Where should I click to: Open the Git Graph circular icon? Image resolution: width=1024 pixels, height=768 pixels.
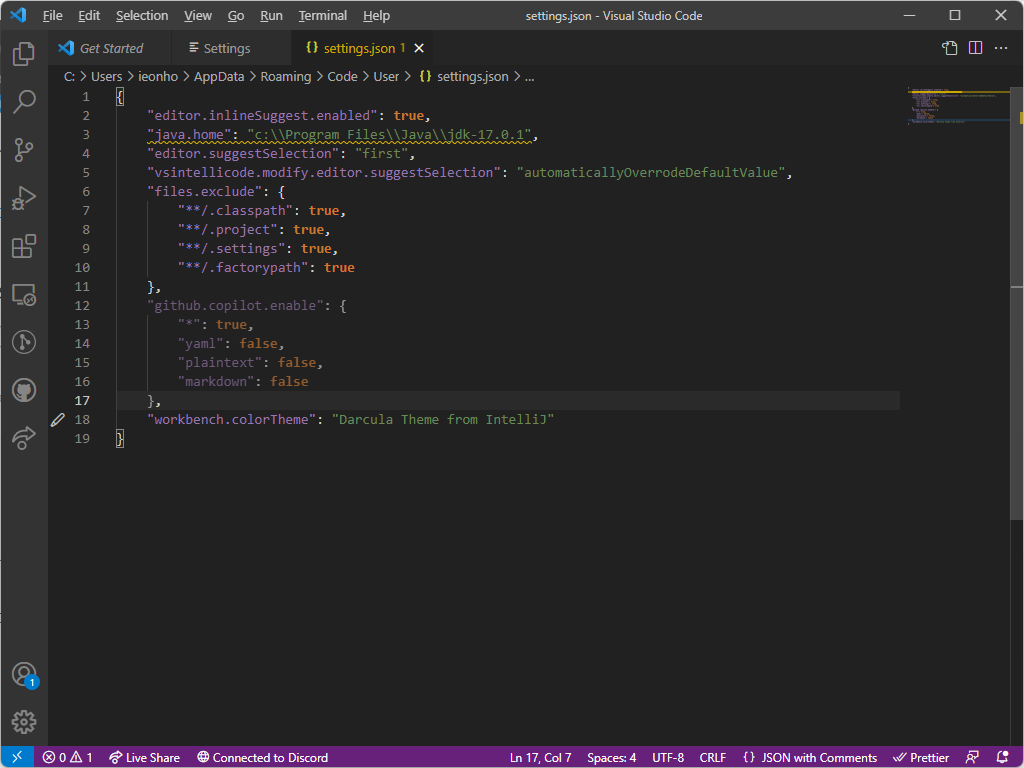[24, 342]
